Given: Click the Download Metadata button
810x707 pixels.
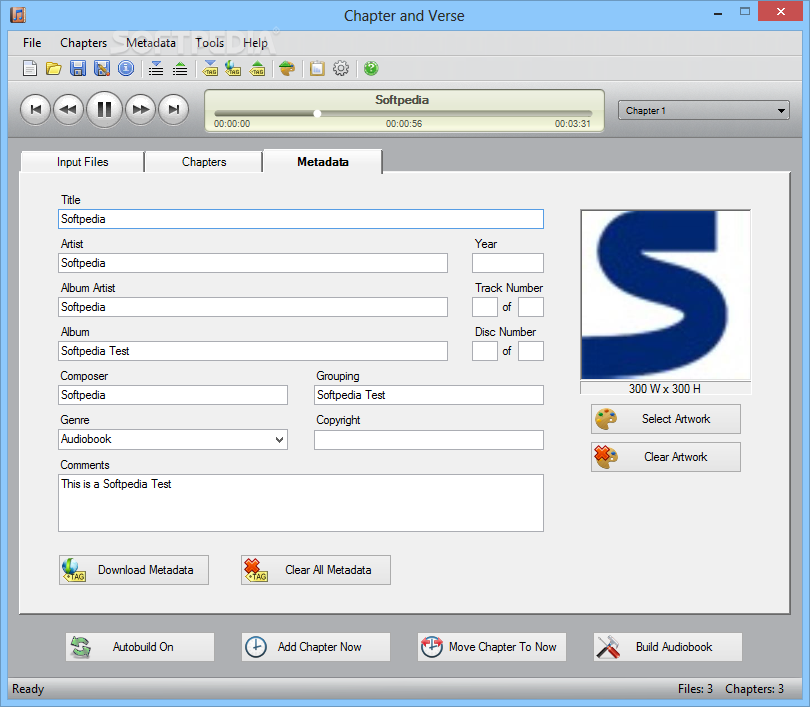Looking at the screenshot, I should pos(134,570).
